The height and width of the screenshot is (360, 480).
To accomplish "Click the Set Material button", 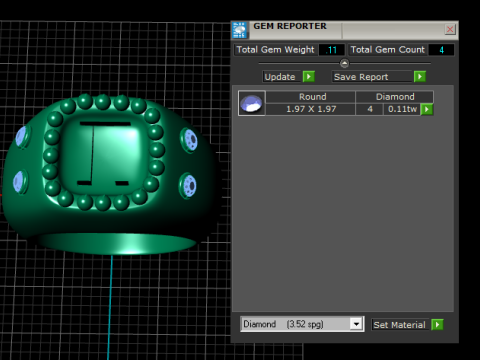I will 400,325.
